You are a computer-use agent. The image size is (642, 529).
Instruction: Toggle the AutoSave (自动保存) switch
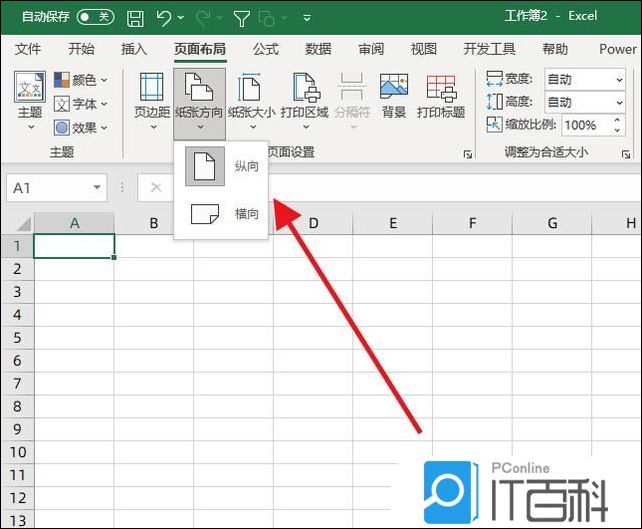pyautogui.click(x=95, y=17)
